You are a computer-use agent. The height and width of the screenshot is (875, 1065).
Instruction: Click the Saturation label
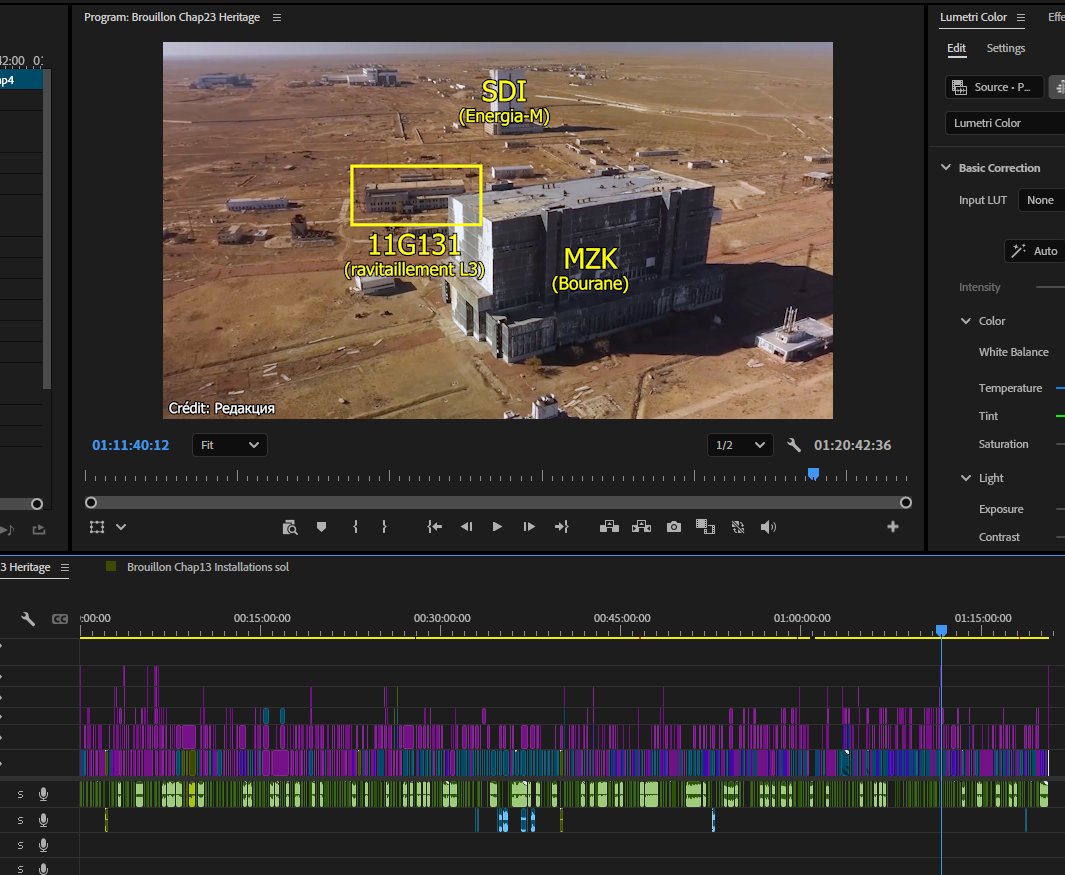point(1003,444)
